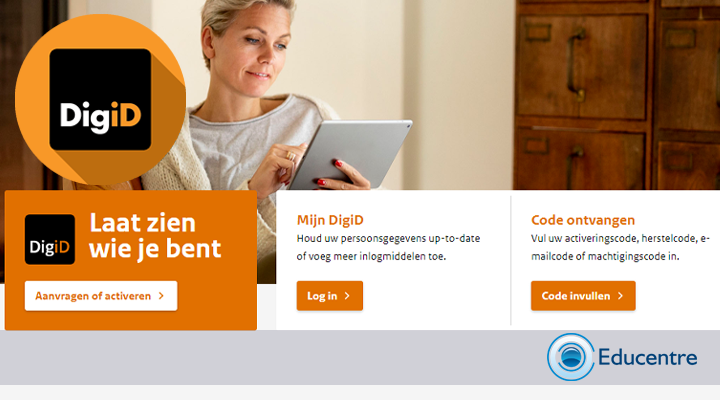Viewport: 720px width, 400px height.
Task: Click the Mijn DigiD description text
Action: pyautogui.click(x=388, y=248)
